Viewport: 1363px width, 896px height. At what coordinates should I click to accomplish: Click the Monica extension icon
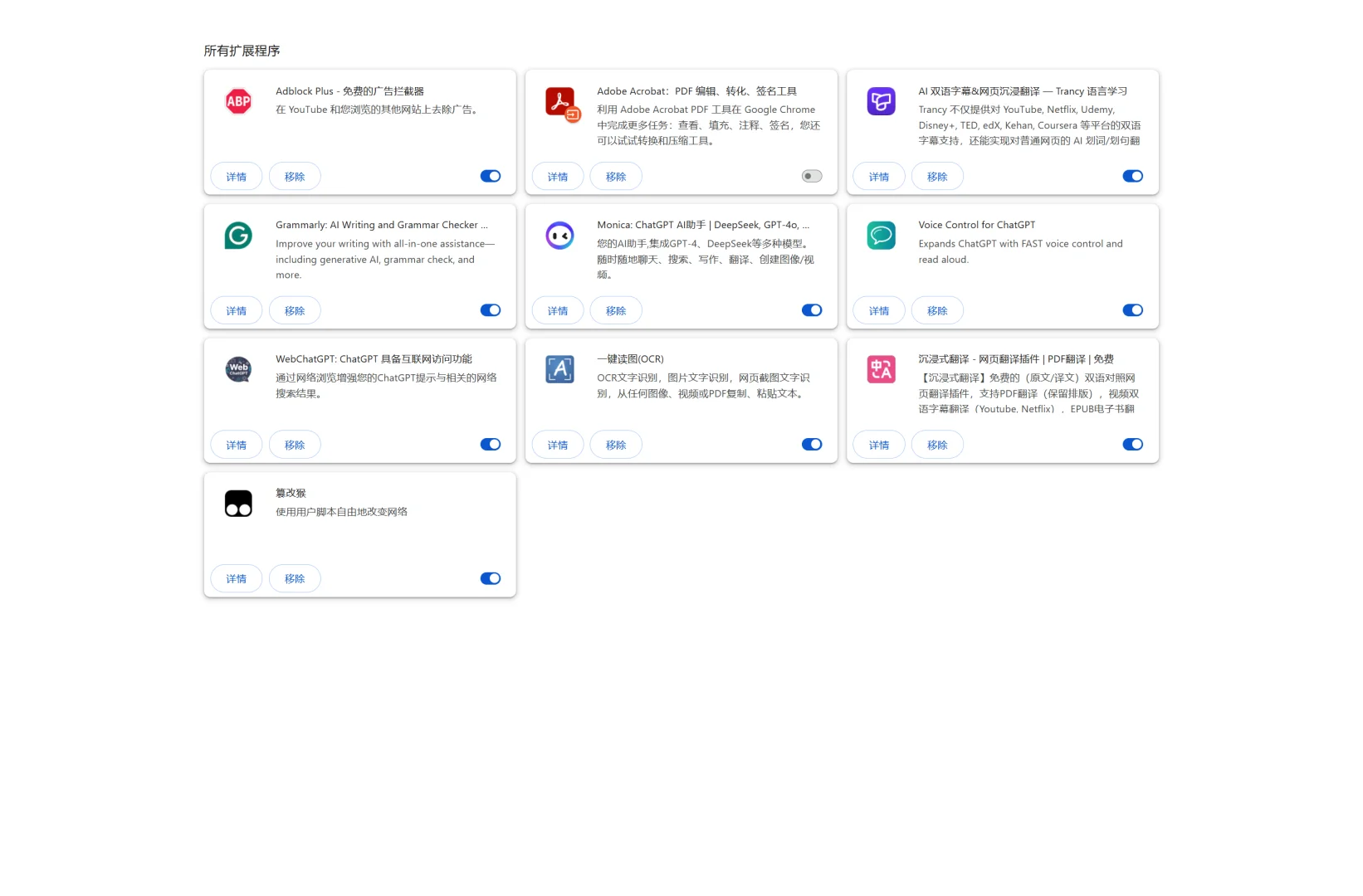559,236
